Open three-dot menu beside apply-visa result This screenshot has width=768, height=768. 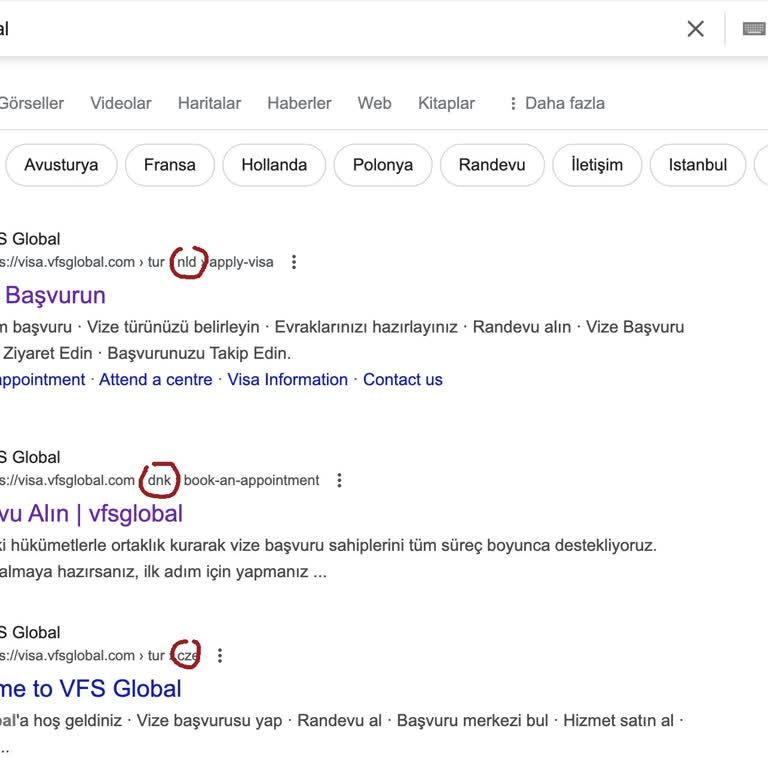294,262
